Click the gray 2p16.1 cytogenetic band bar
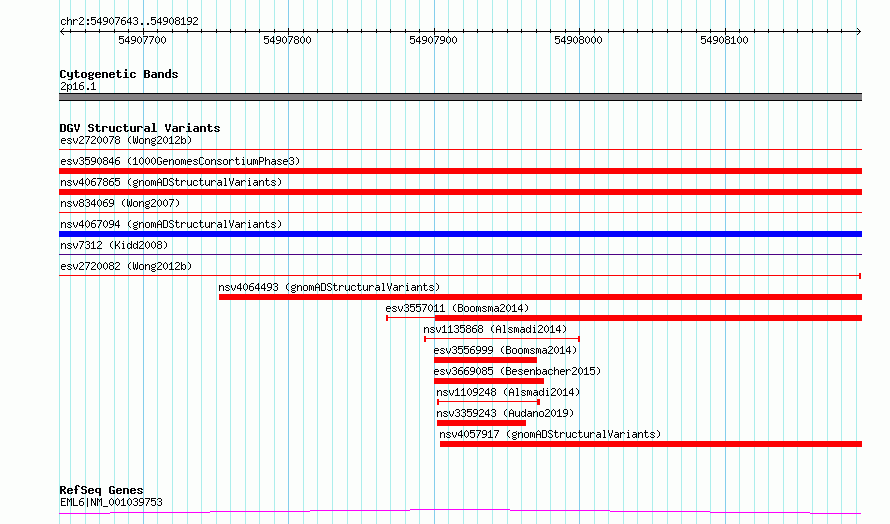Viewport: 890px width, 524px height. pyautogui.click(x=460, y=97)
